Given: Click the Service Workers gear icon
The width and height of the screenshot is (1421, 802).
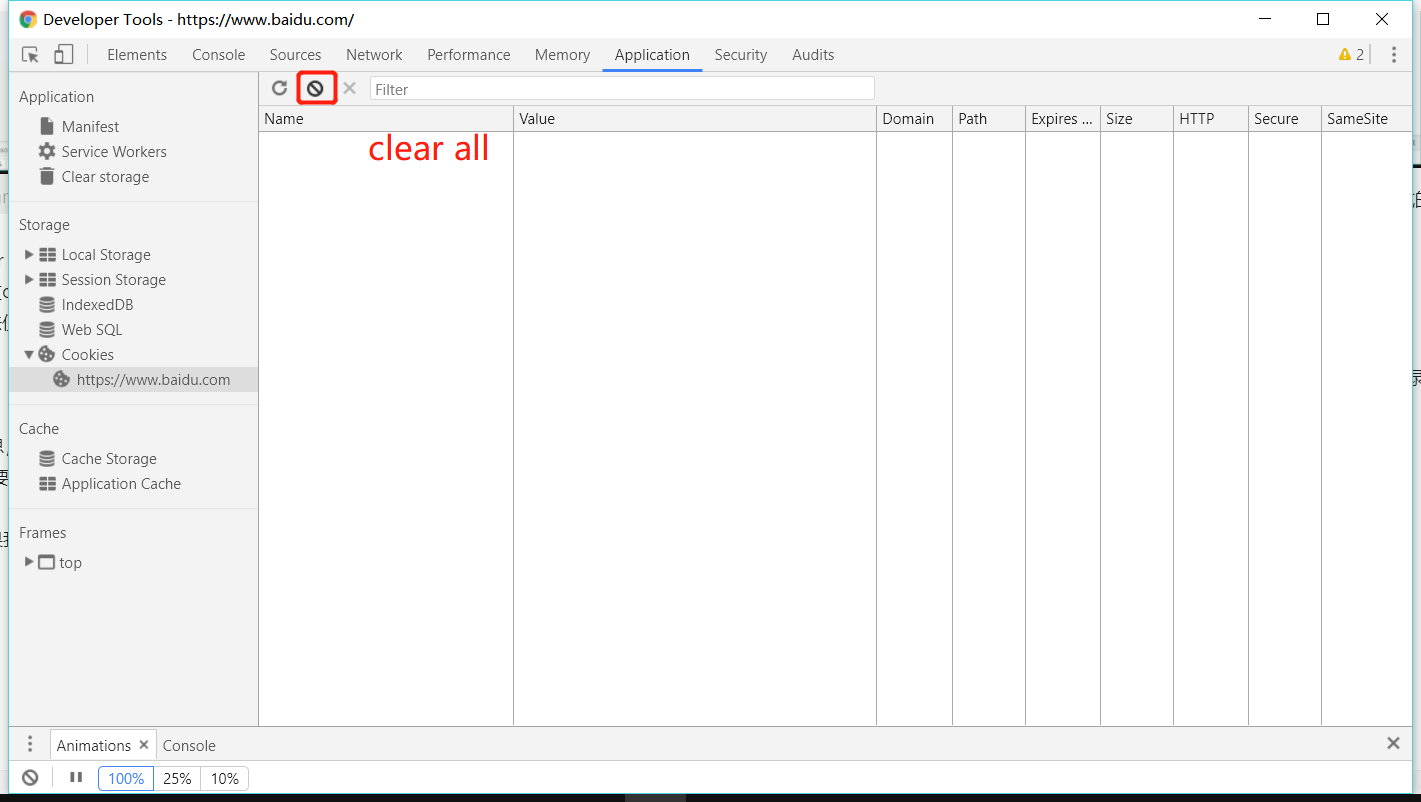Looking at the screenshot, I should click(47, 152).
